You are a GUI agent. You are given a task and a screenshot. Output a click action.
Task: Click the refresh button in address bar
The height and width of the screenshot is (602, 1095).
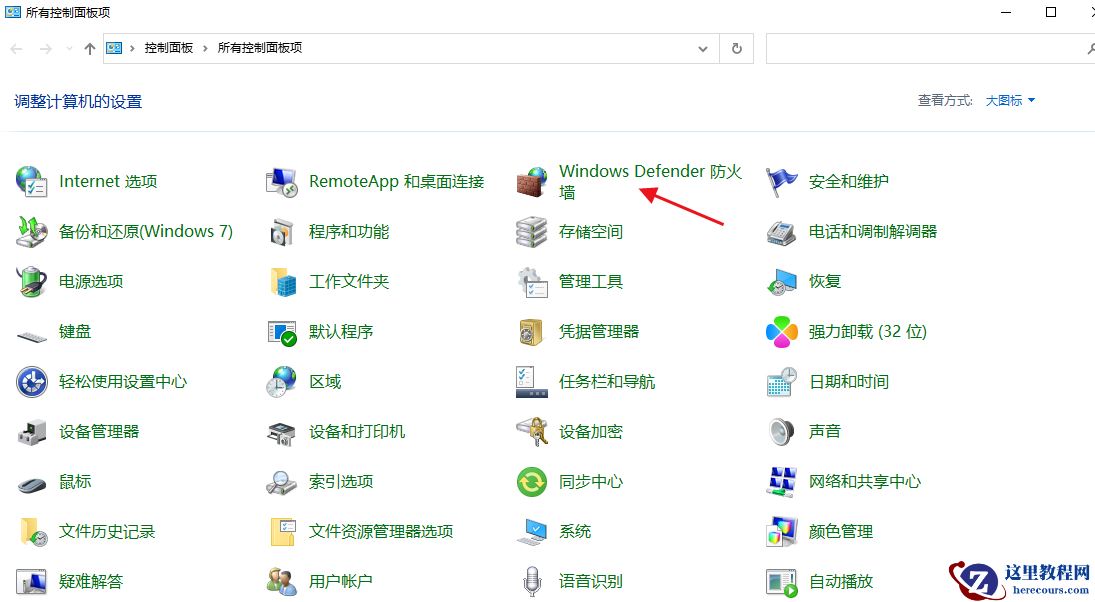click(737, 47)
